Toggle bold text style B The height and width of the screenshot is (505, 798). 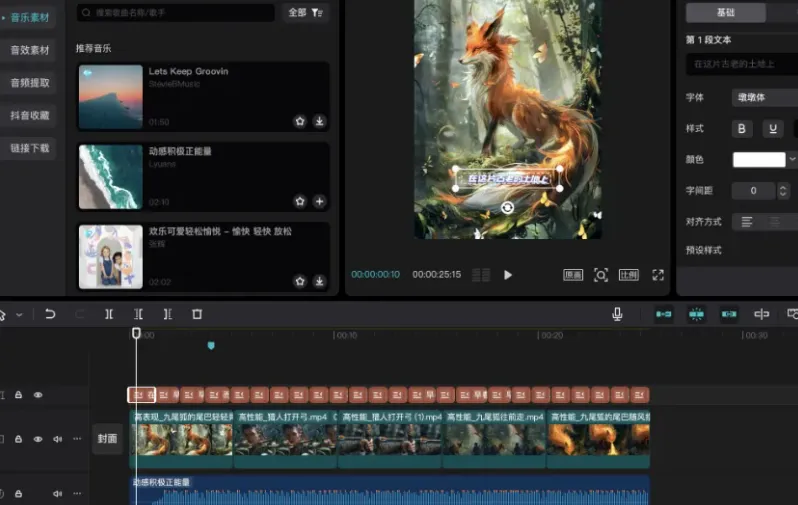point(742,129)
